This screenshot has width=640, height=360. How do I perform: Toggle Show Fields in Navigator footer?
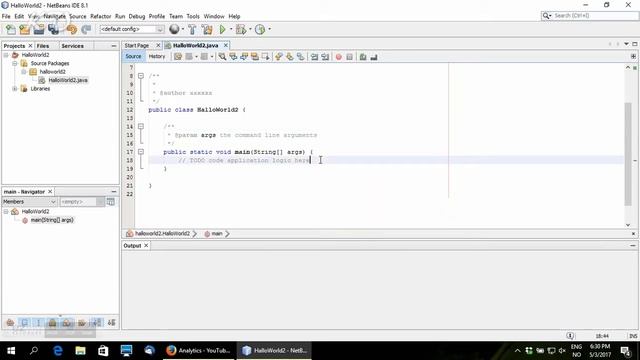(24, 323)
